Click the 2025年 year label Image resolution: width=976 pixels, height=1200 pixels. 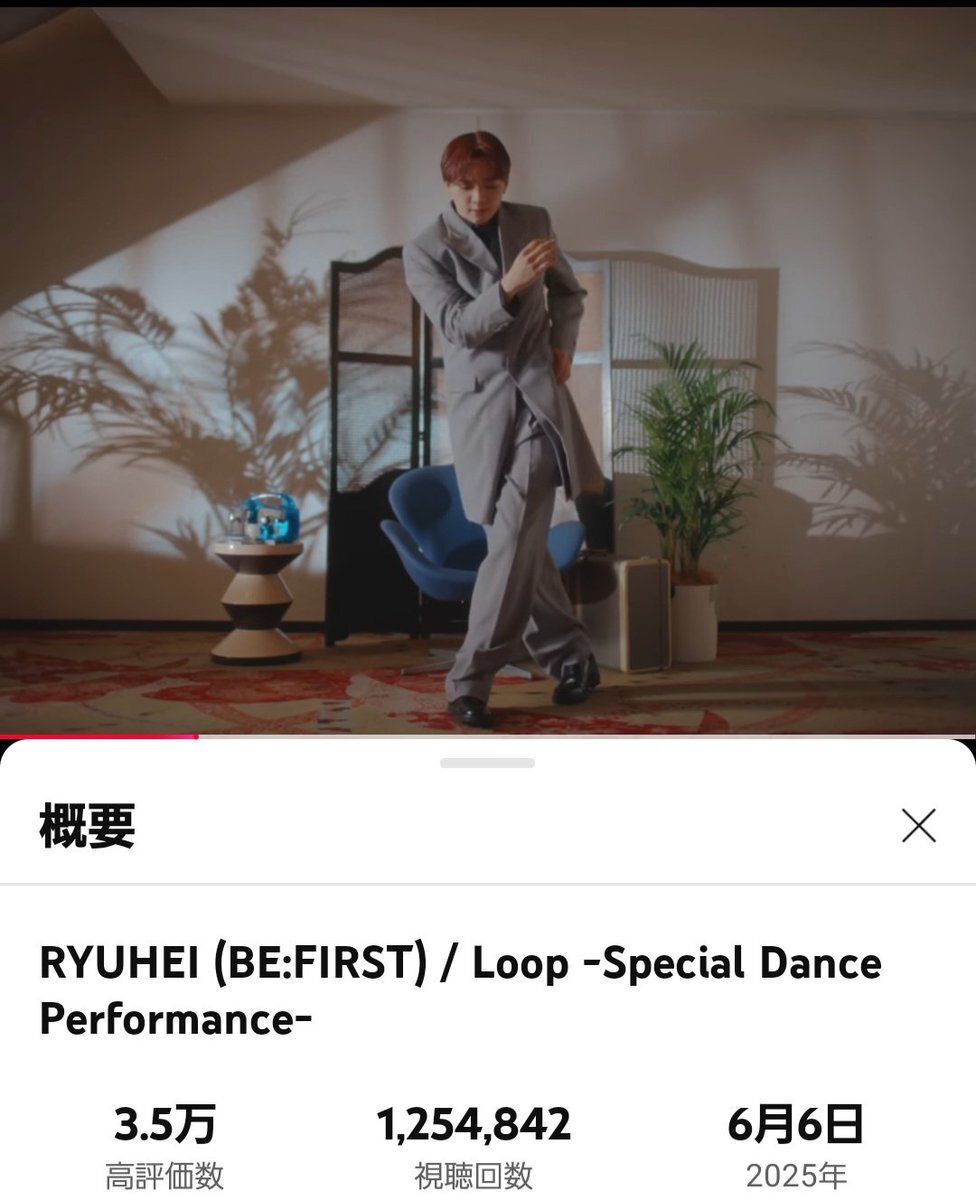[796, 1176]
